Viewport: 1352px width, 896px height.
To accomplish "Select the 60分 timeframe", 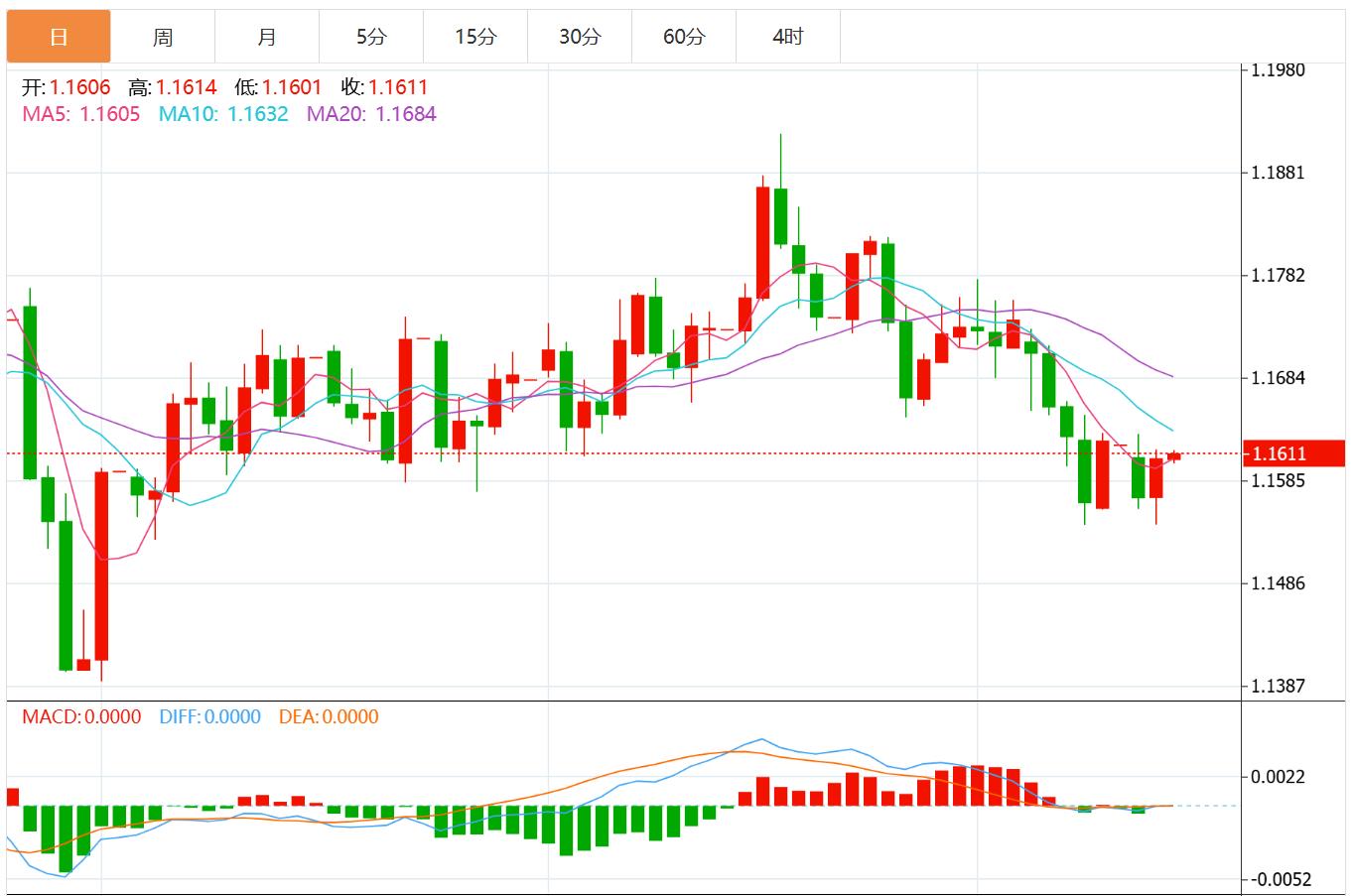I will 683,36.
